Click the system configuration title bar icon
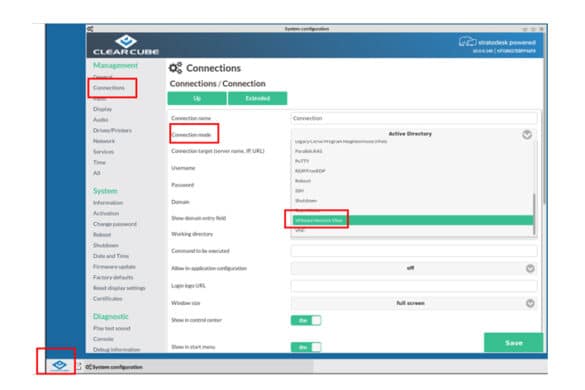585x390 pixels. 90,28
